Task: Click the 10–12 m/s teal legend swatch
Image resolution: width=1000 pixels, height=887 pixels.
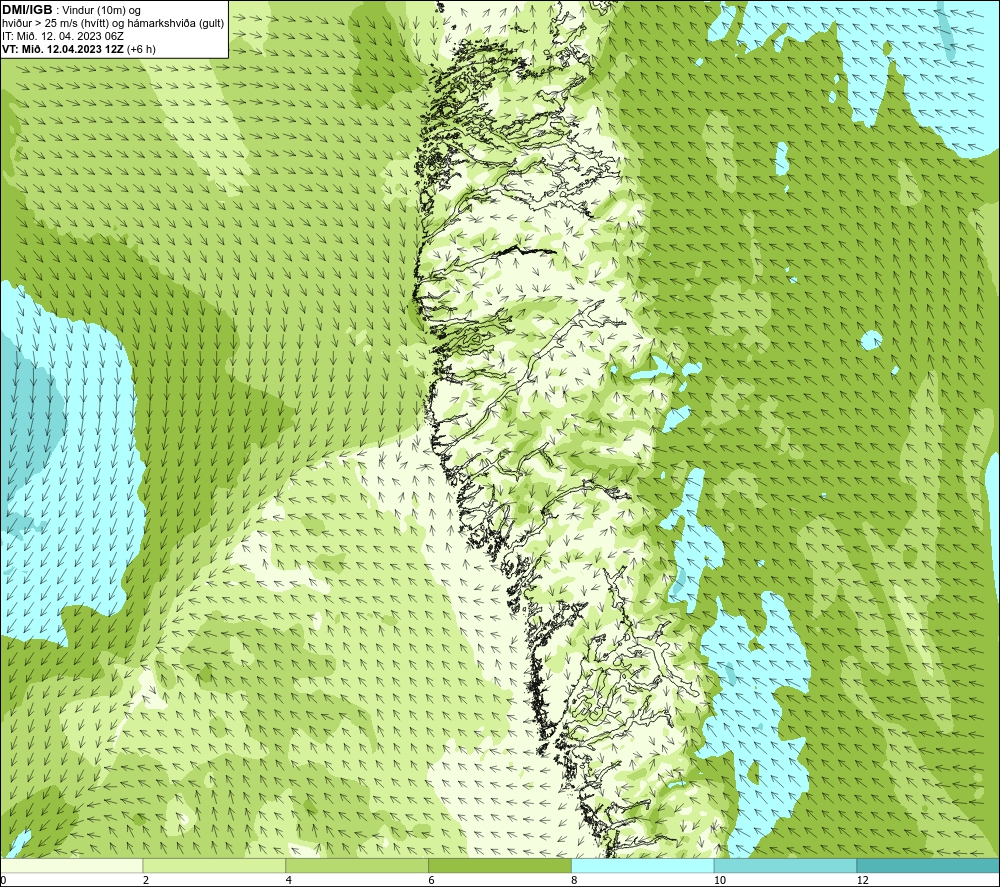Action: (786, 866)
